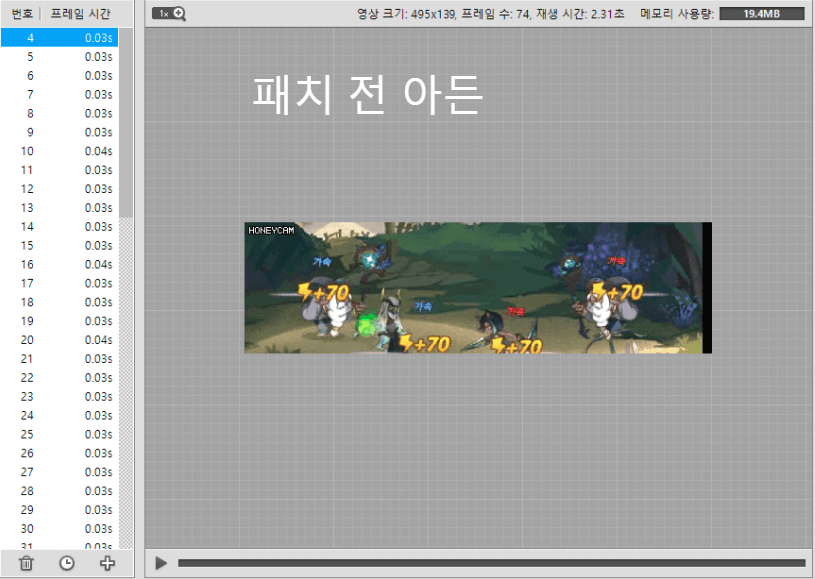Screen dimensions: 815x579
Task: Select frame 14 in the list
Action: tap(59, 227)
